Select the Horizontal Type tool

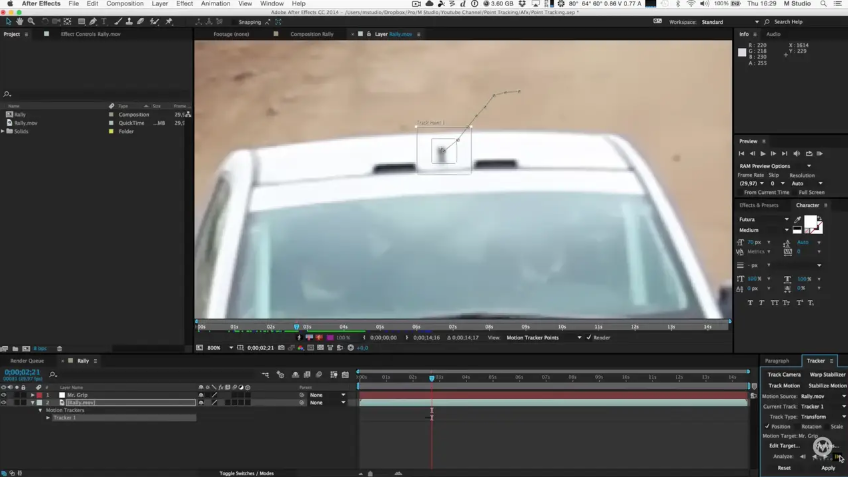click(x=104, y=22)
